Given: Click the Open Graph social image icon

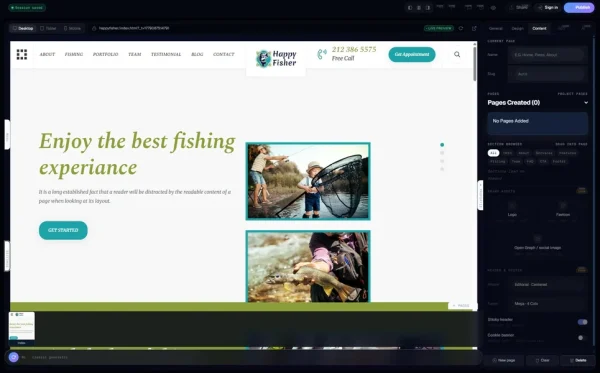Looking at the screenshot, I should point(537,239).
